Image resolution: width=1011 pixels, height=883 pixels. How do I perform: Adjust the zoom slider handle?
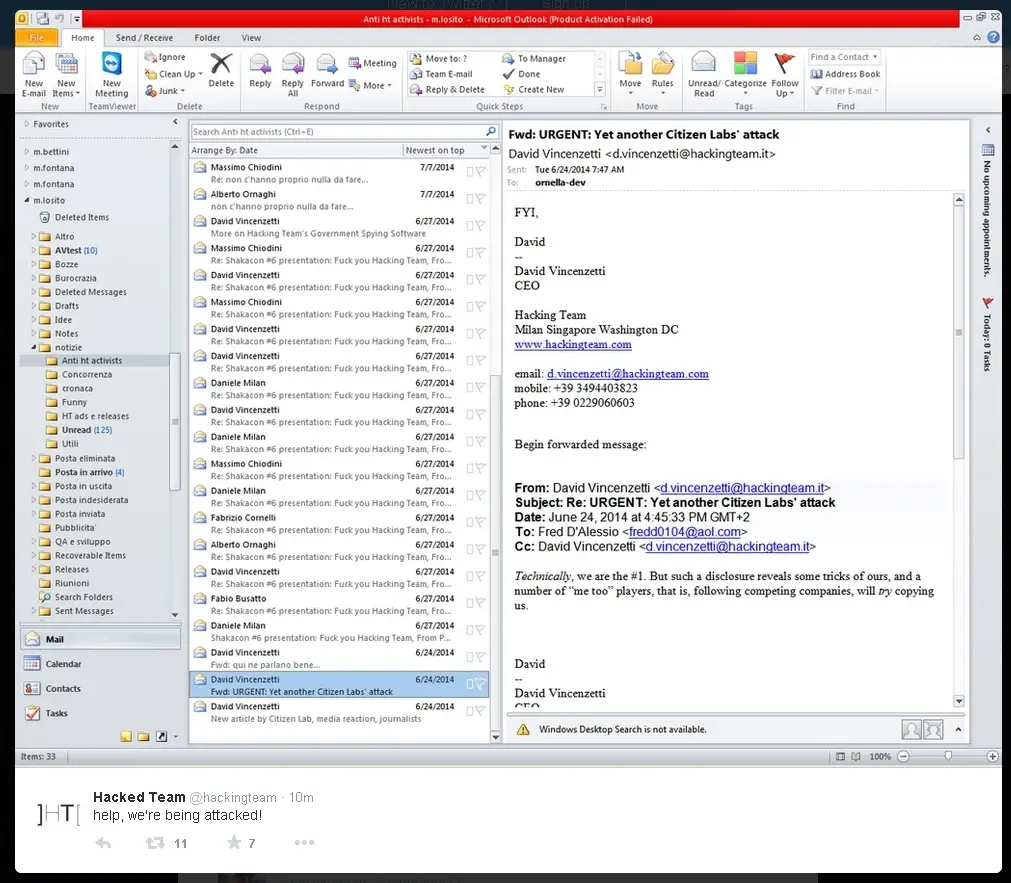[x=948, y=757]
